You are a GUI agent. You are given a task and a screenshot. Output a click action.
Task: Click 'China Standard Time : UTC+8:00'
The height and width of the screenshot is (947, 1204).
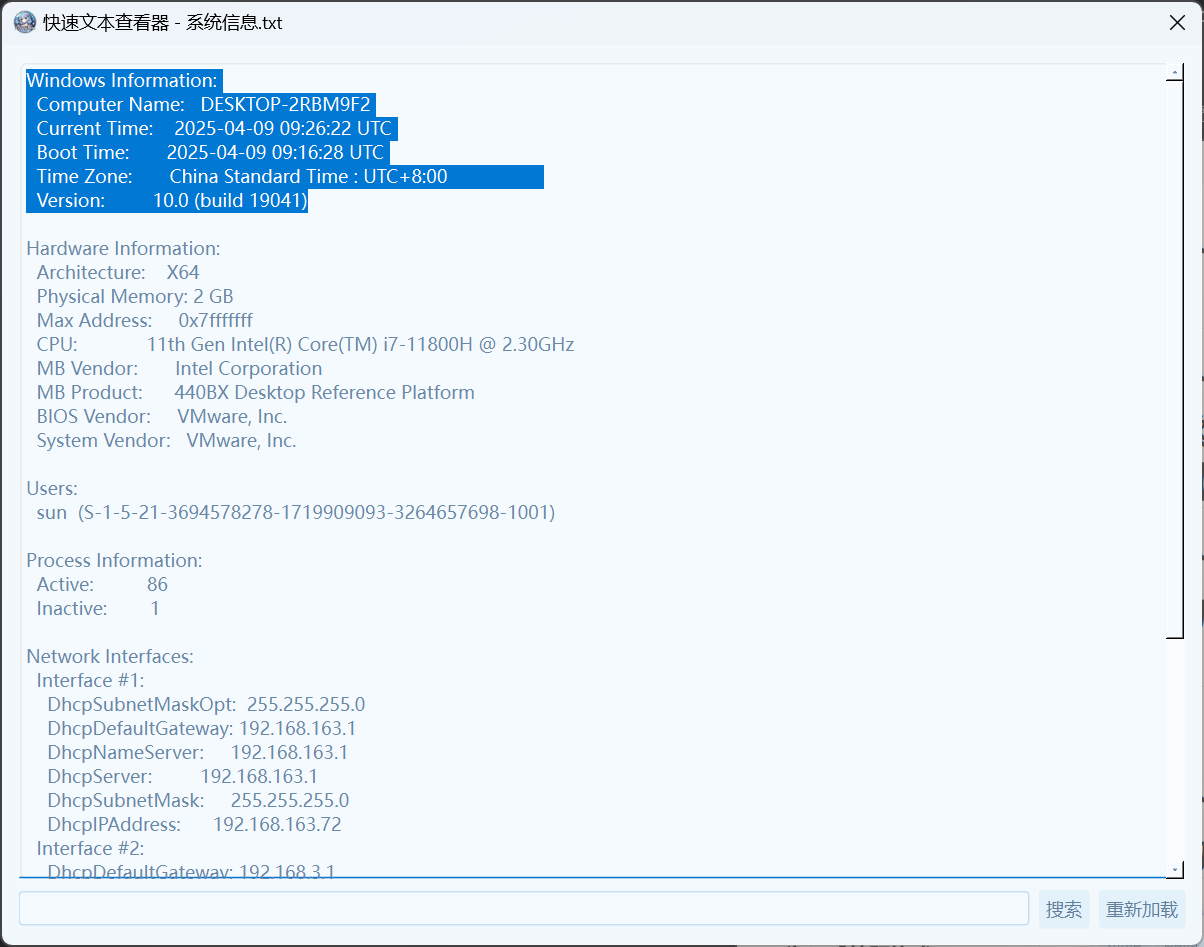pos(308,177)
